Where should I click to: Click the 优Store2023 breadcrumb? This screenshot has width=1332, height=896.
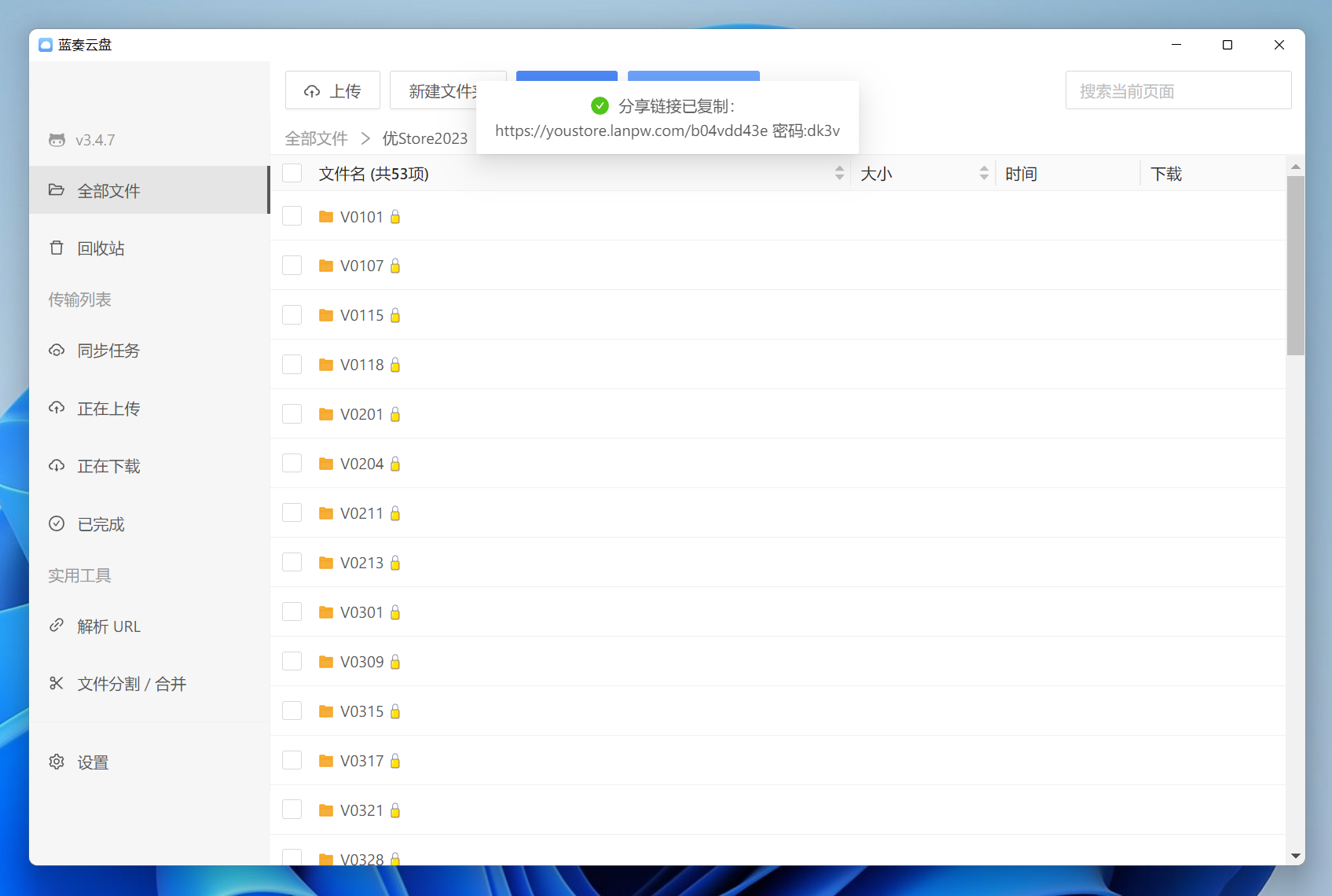point(424,138)
